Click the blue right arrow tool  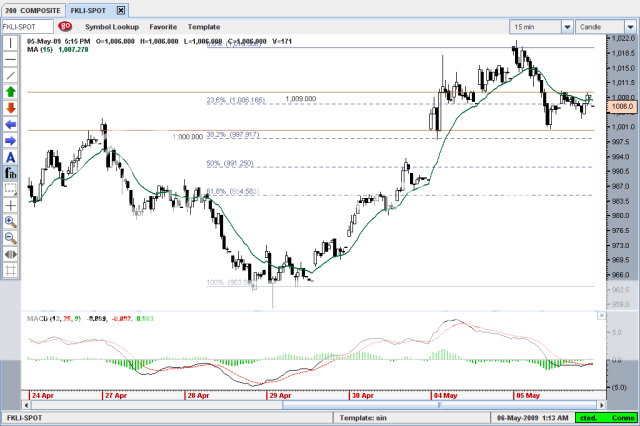(10, 140)
